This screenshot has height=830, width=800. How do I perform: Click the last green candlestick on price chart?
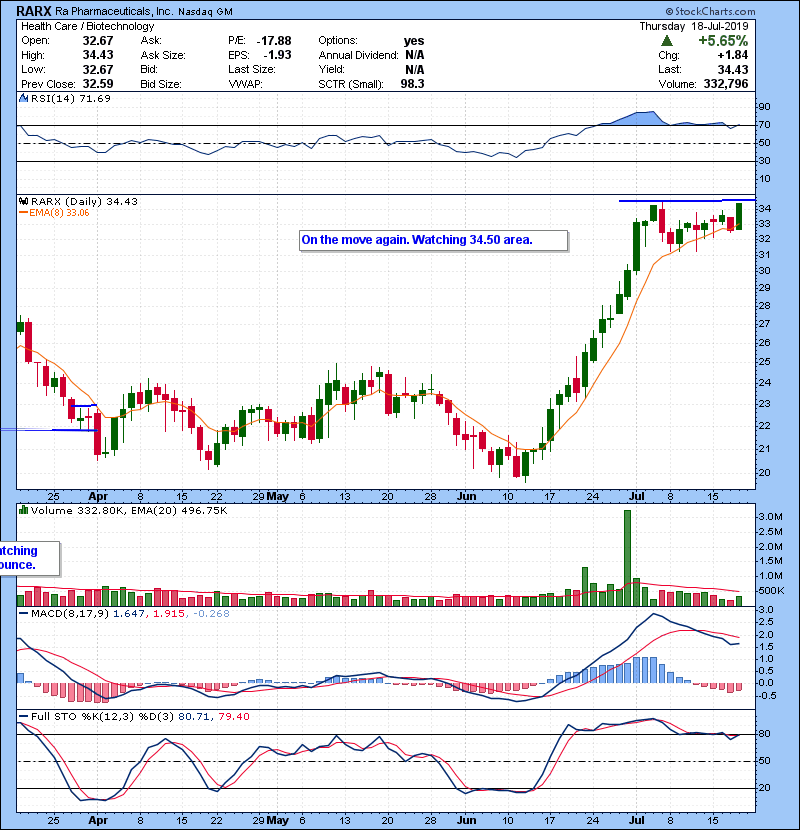tap(739, 216)
